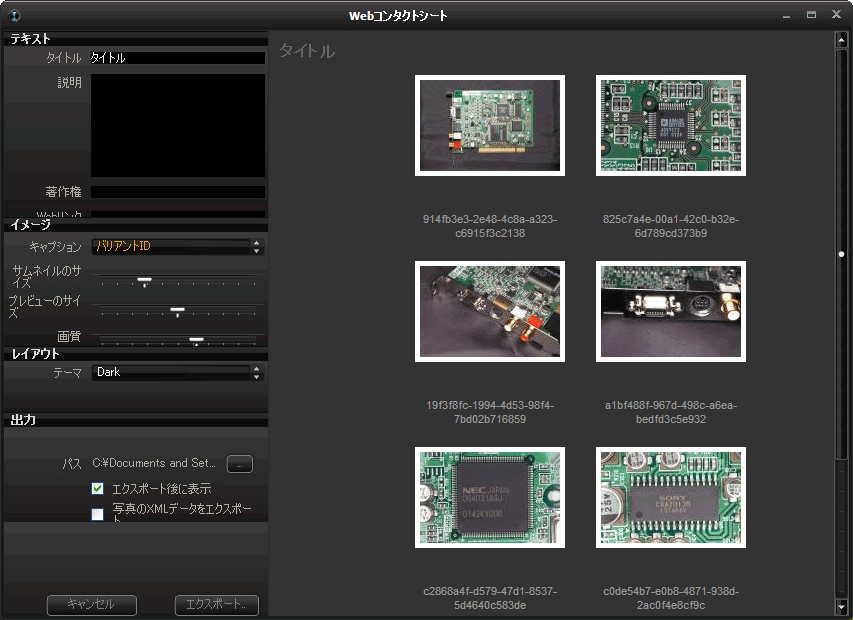This screenshot has height=620, width=853.
Task: Uncheck エクスポート後に表示 checkbox
Action: tap(97, 488)
